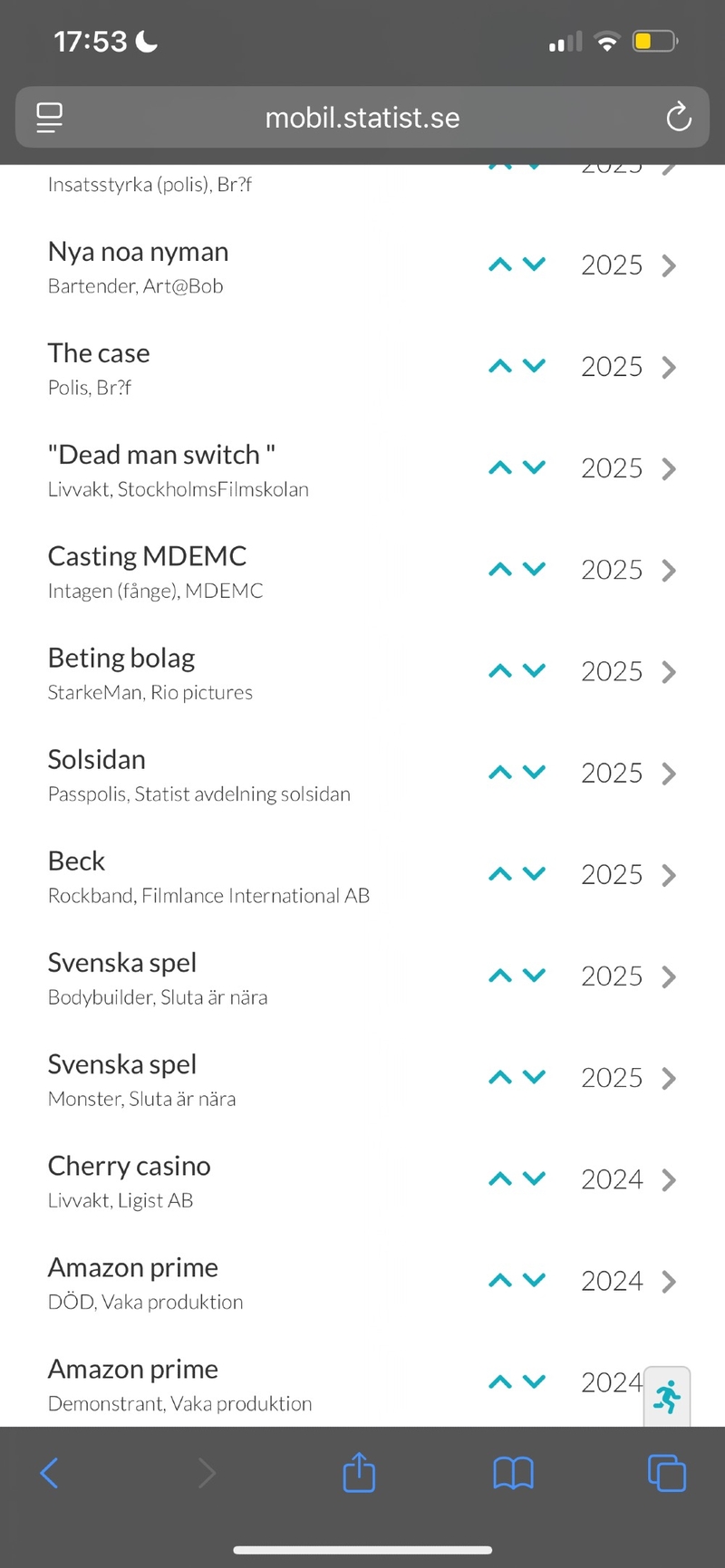Tap the running figure floating icon
Image resolution: width=725 pixels, height=1568 pixels.
(x=667, y=1398)
